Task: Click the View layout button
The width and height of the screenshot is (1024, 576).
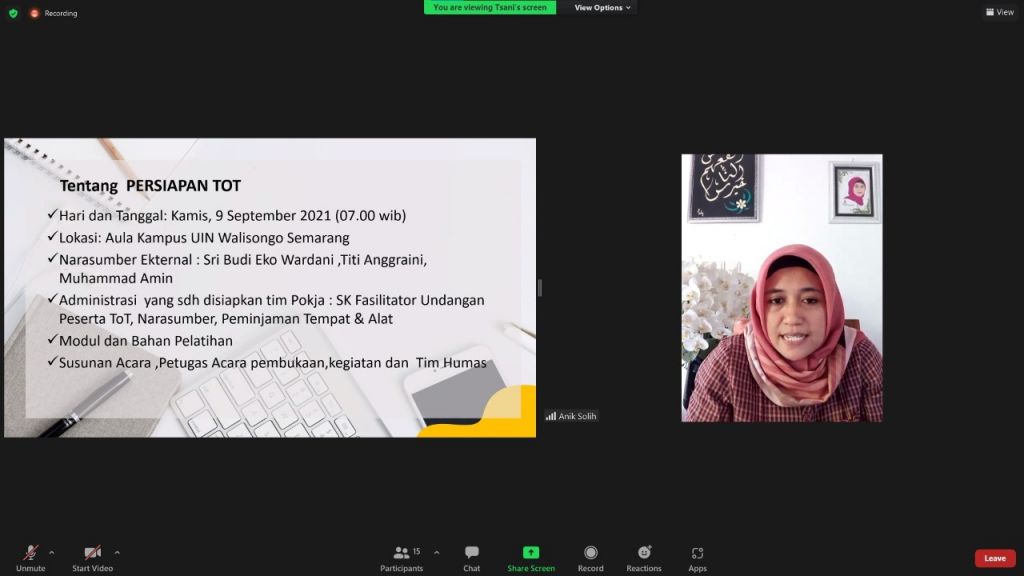Action: coord(999,12)
